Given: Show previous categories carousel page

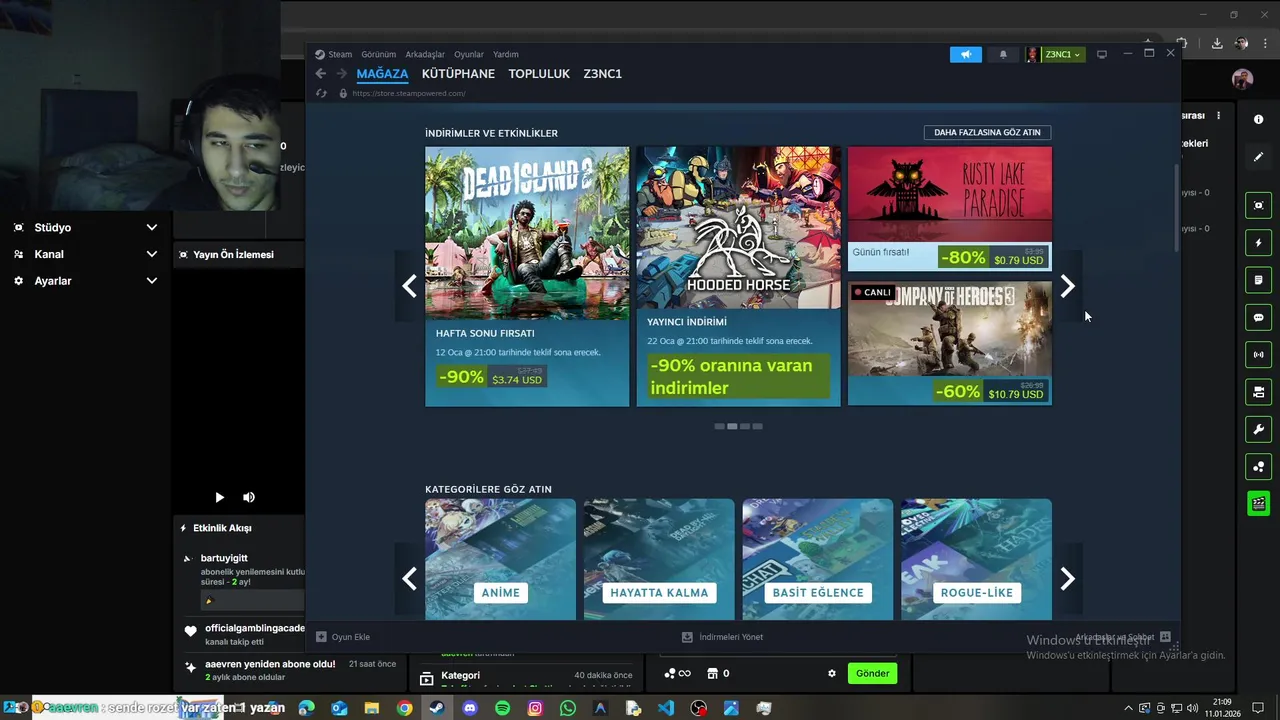Looking at the screenshot, I should point(409,579).
